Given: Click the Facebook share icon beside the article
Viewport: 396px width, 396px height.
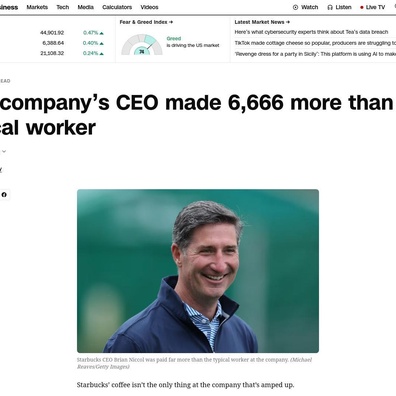Looking at the screenshot, I should tap(4, 195).
